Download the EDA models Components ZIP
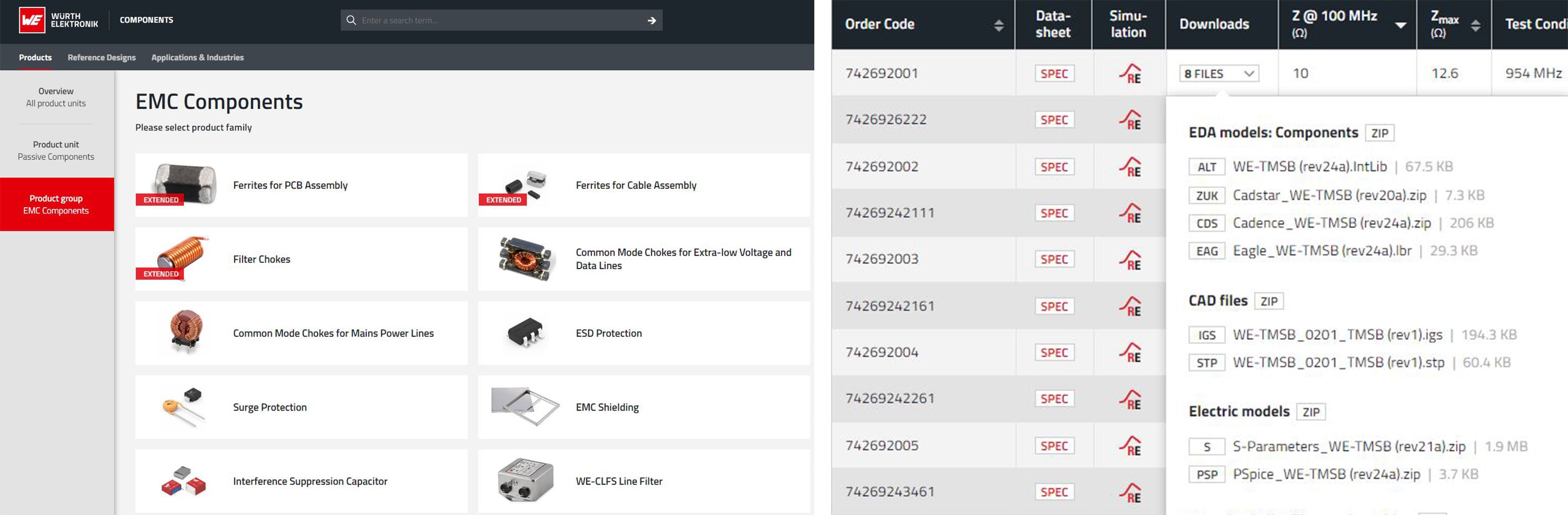 click(1379, 132)
